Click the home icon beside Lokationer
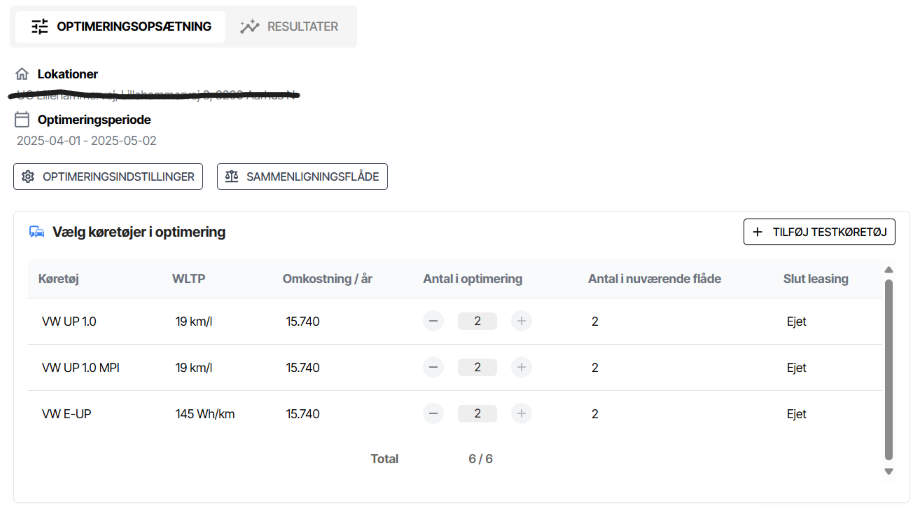The height and width of the screenshot is (508, 911). point(22,74)
